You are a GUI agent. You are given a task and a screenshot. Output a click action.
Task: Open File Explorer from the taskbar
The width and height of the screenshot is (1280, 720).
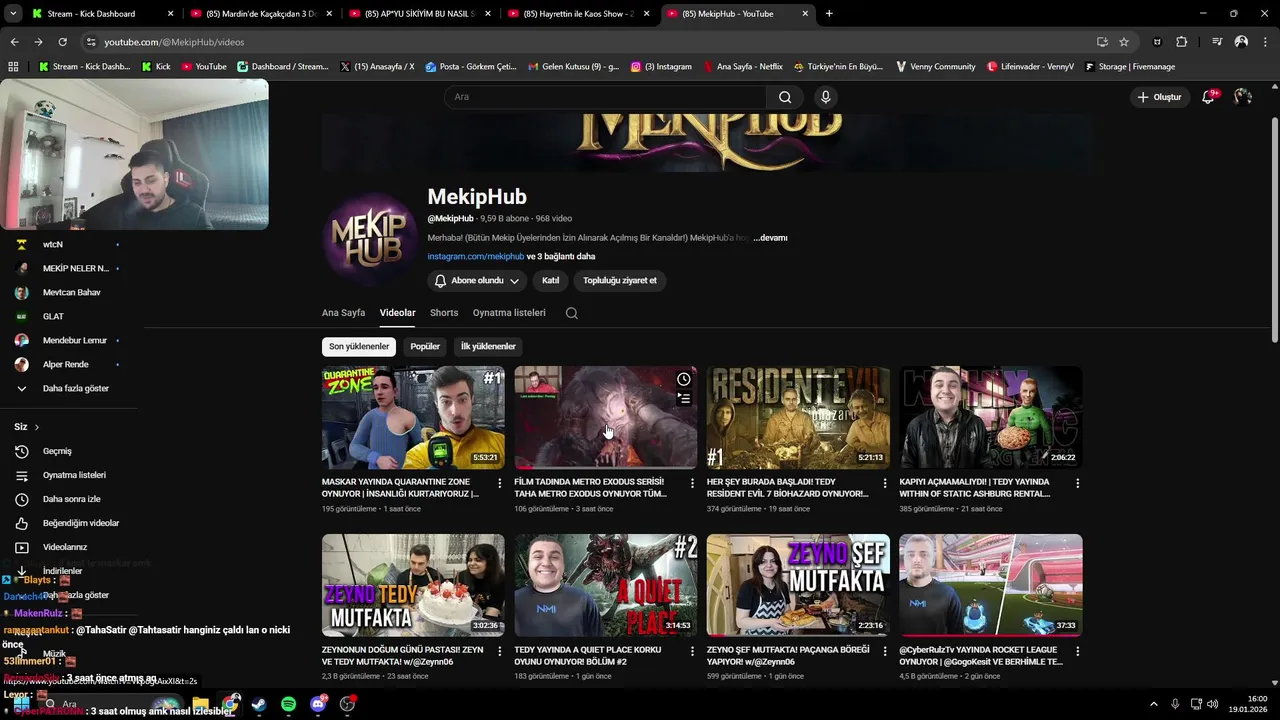[x=200, y=704]
